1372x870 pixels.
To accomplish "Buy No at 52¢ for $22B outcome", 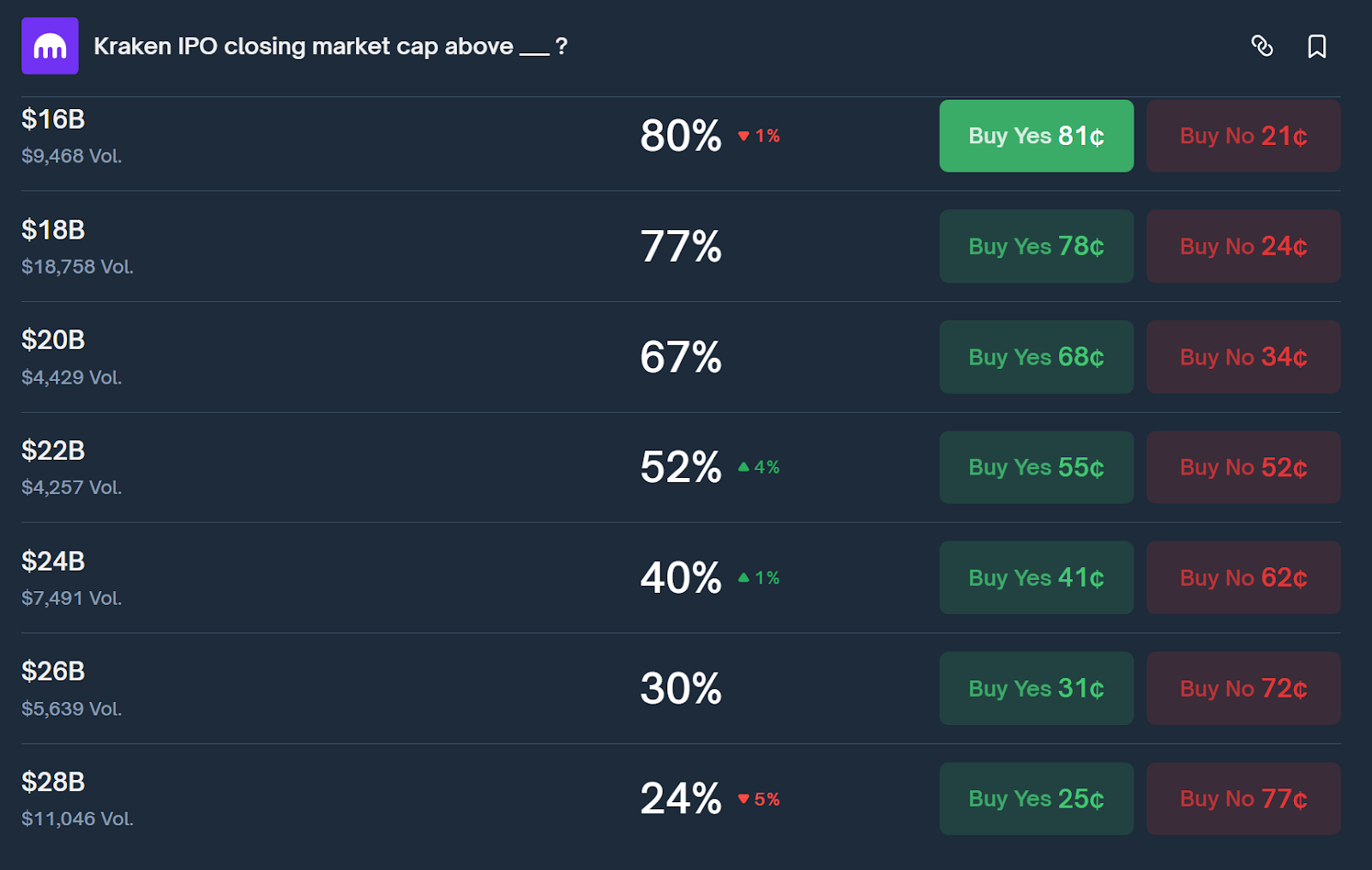I will (x=1243, y=468).
